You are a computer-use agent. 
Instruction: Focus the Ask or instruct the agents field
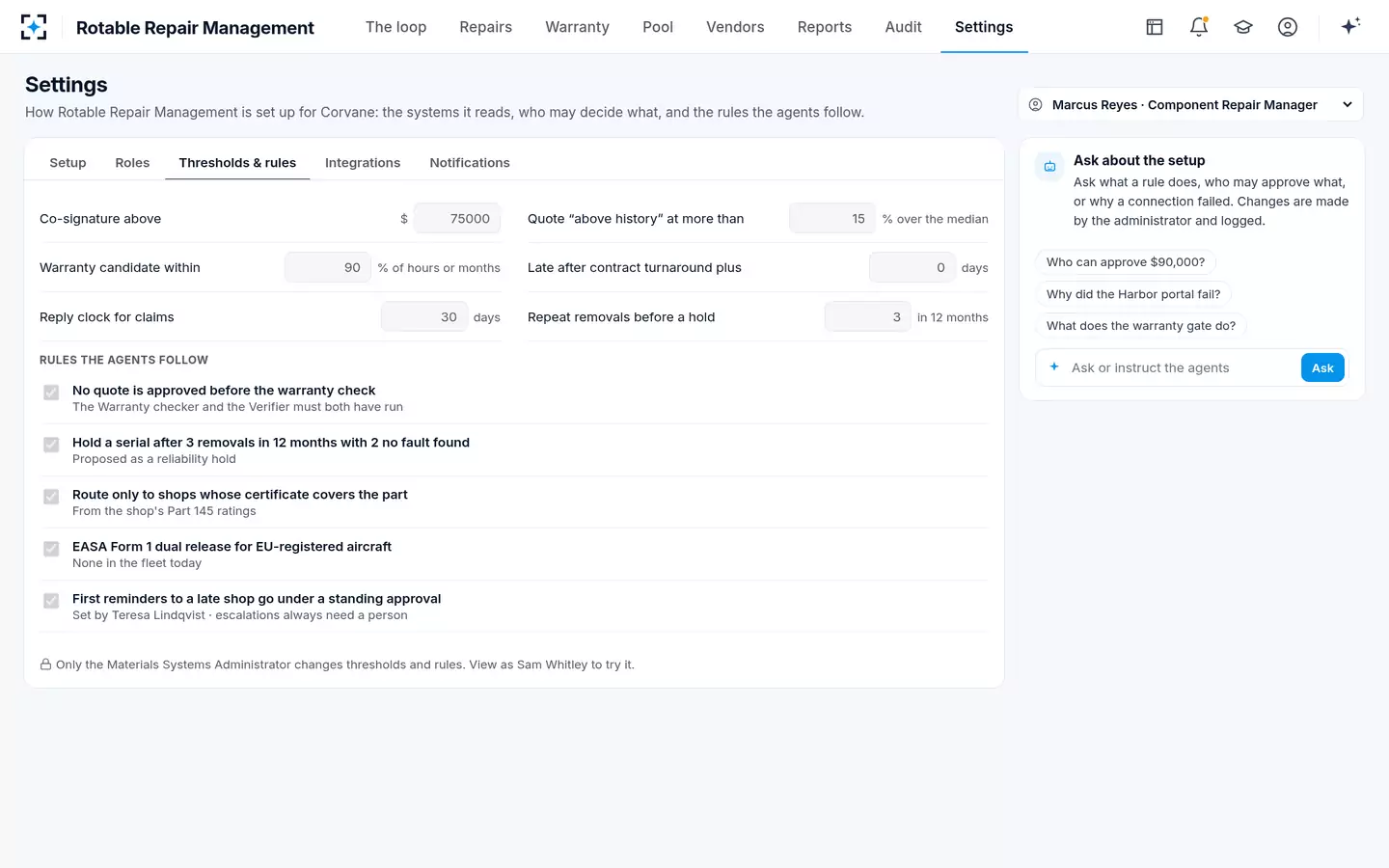pyautogui.click(x=1181, y=367)
